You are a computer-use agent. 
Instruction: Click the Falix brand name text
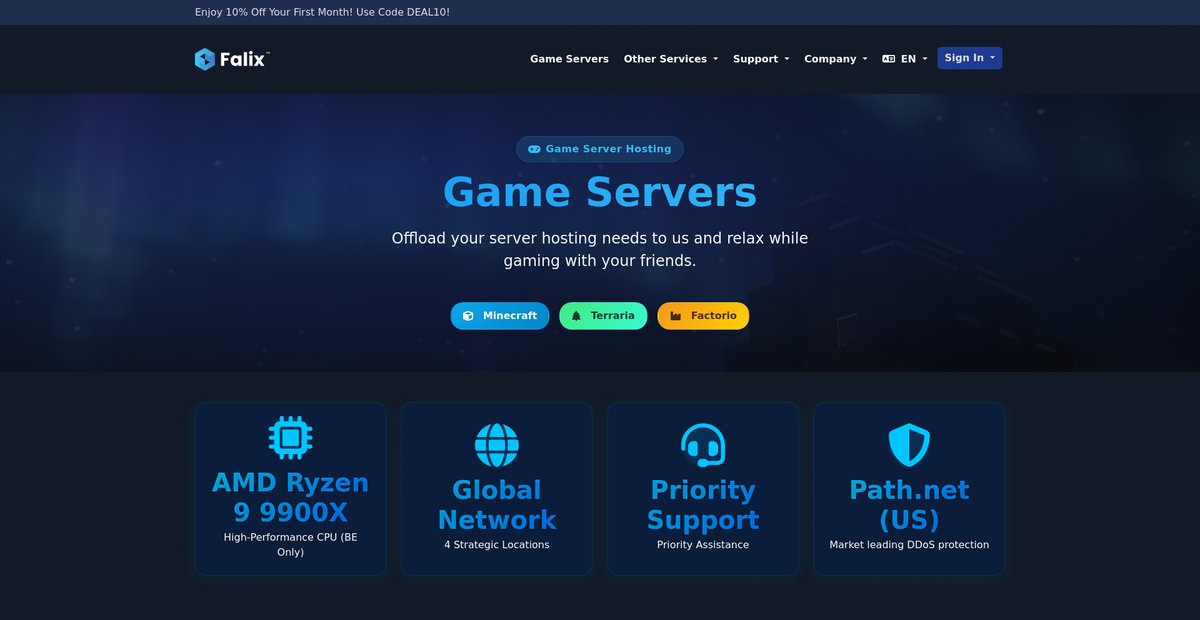coord(245,59)
